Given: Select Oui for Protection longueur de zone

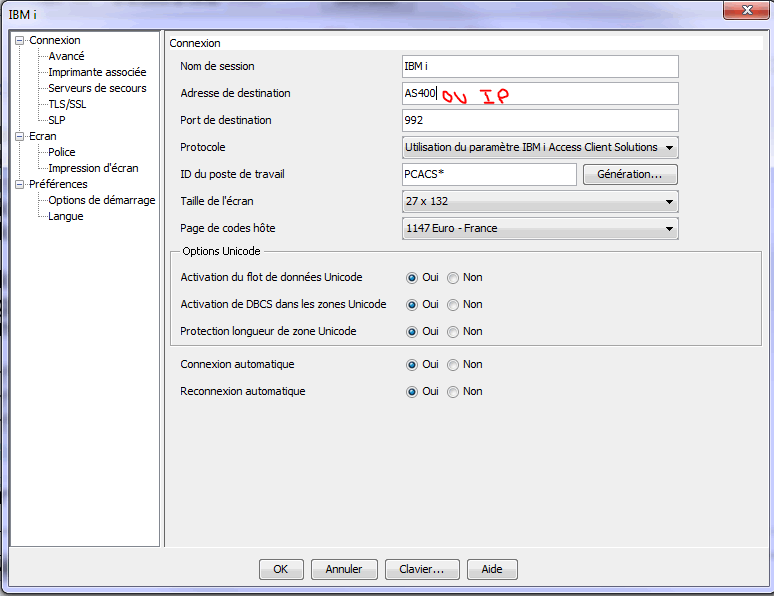Looking at the screenshot, I should [412, 332].
